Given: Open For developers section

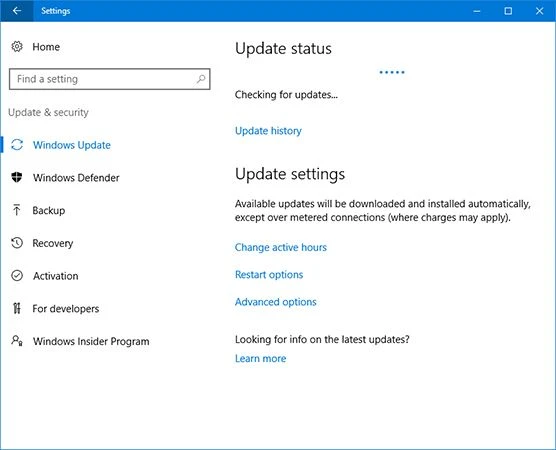Looking at the screenshot, I should (x=66, y=309).
